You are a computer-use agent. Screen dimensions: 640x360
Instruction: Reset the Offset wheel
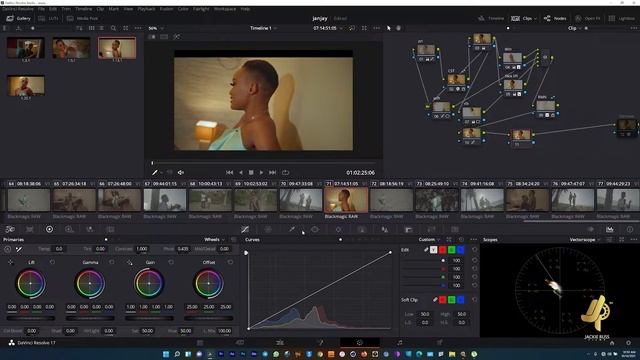(231, 262)
